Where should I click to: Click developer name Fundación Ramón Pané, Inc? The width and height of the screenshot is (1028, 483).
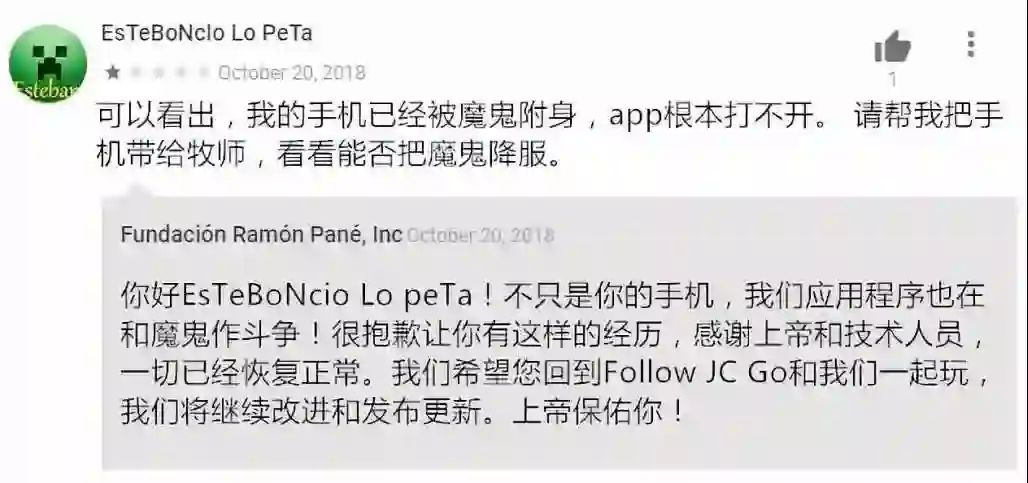tap(261, 235)
